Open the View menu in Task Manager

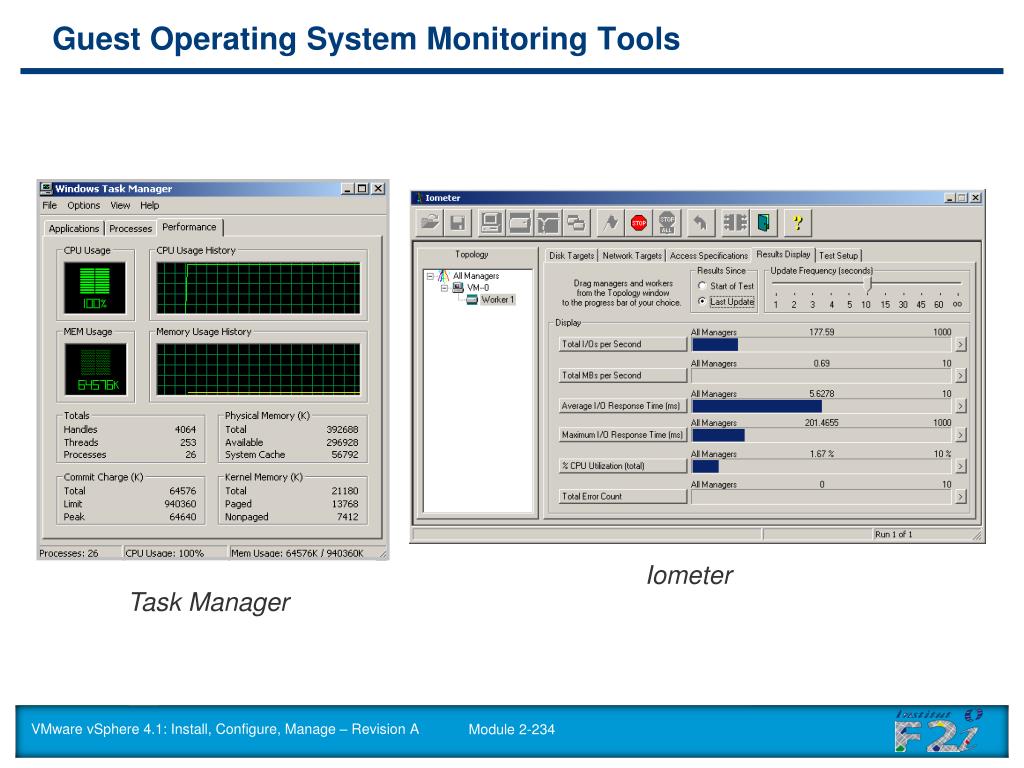click(x=120, y=205)
